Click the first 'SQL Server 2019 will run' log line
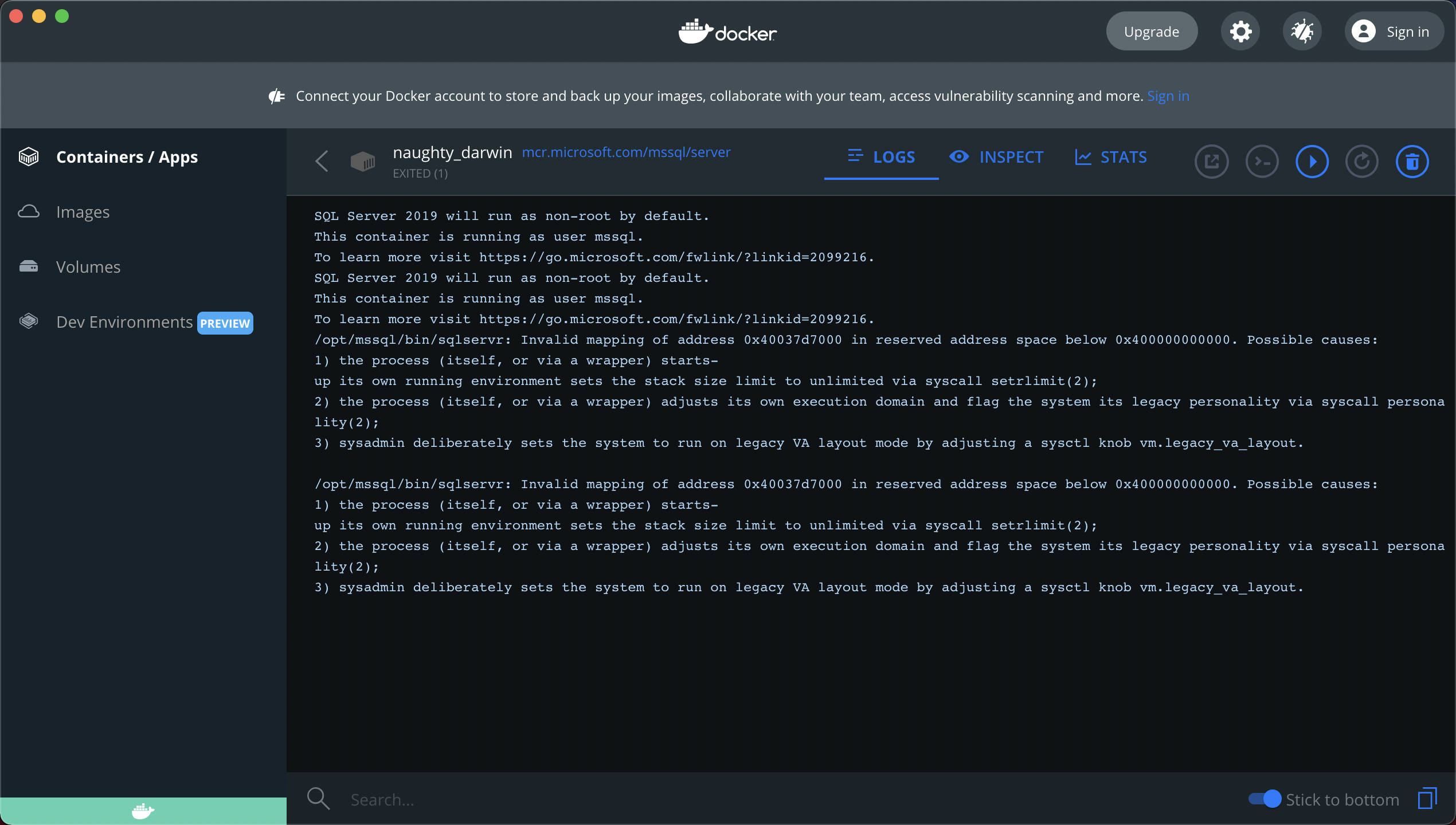This screenshot has width=1456, height=825. pos(512,216)
